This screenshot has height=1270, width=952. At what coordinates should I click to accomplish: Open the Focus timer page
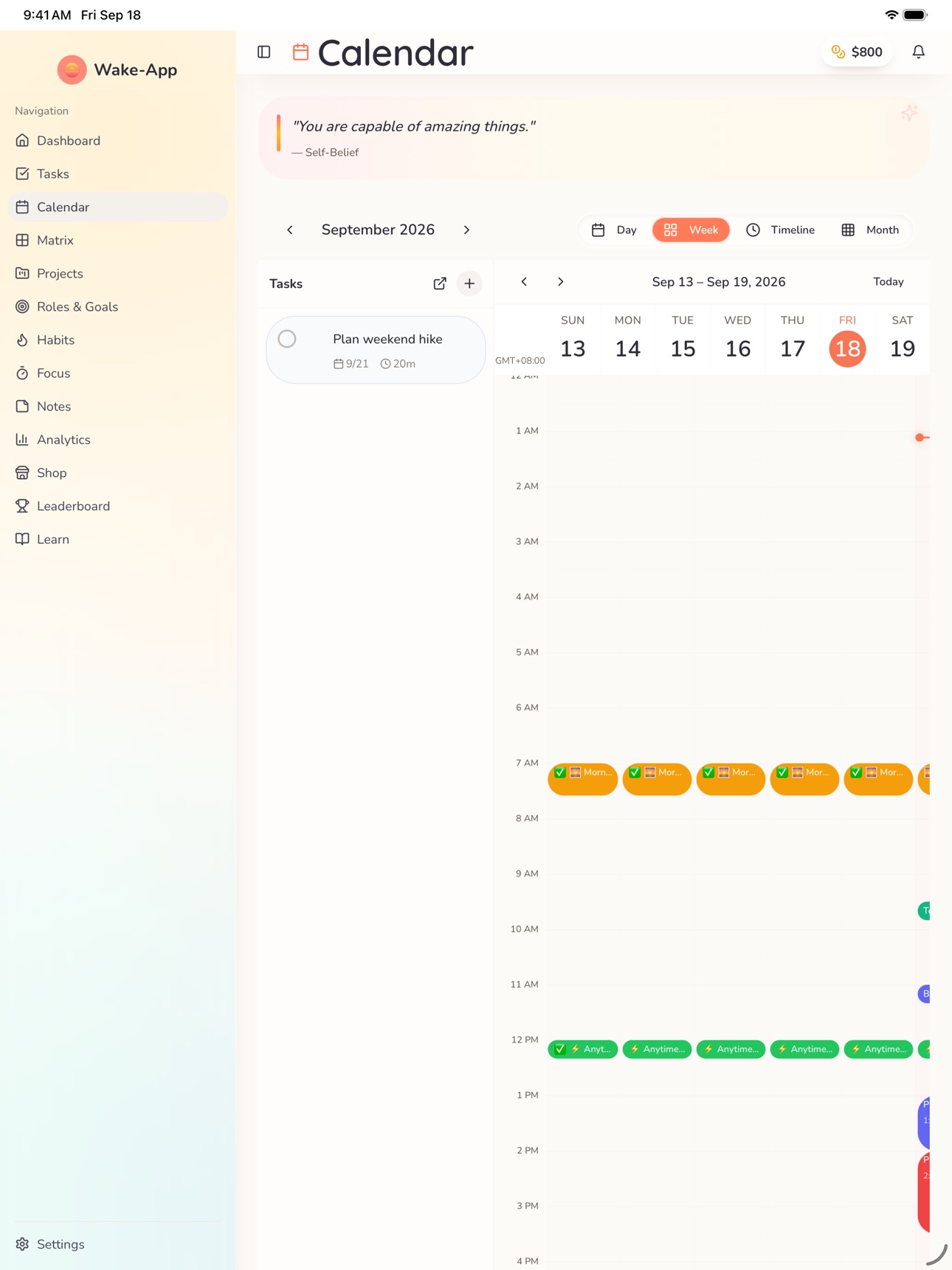(x=118, y=373)
